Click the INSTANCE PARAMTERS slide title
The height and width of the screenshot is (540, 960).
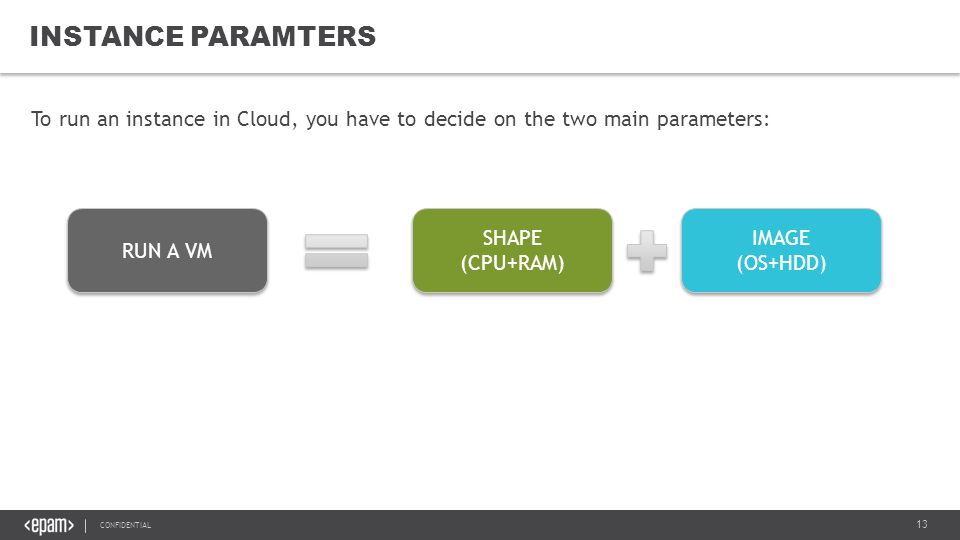pos(203,36)
